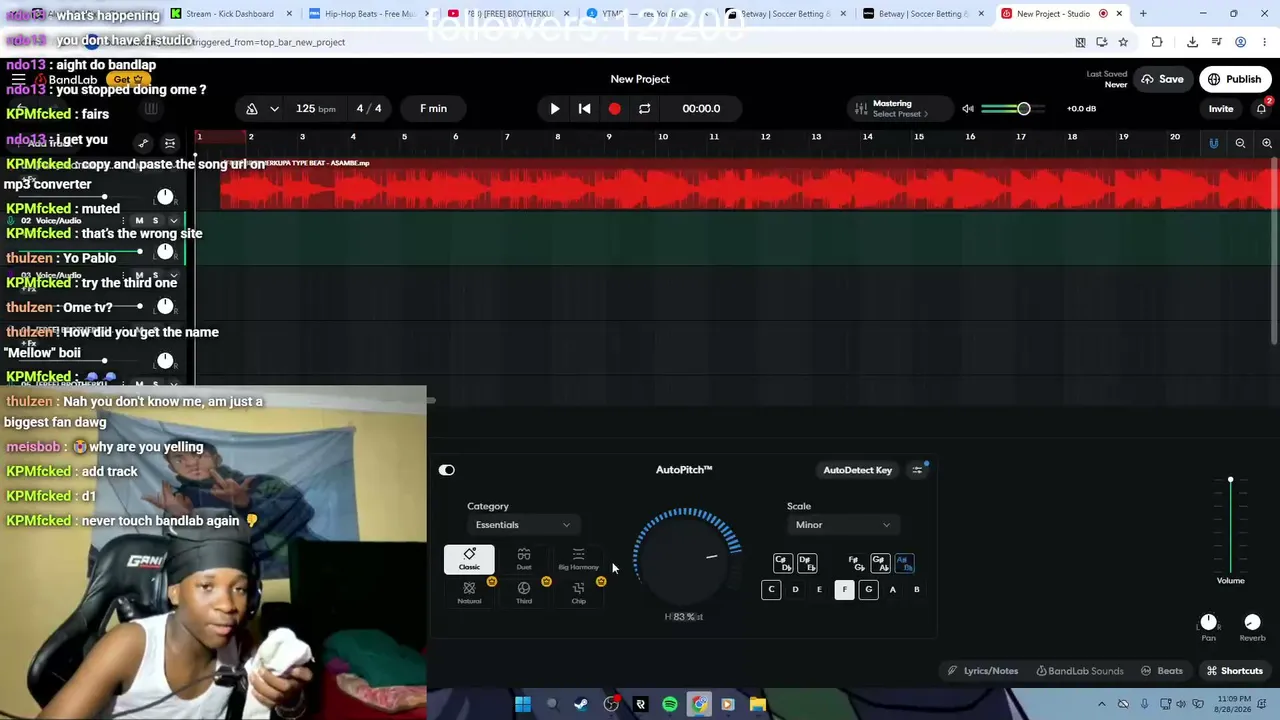Switch to the Hip-Hop Beats browser tab

[x=369, y=14]
